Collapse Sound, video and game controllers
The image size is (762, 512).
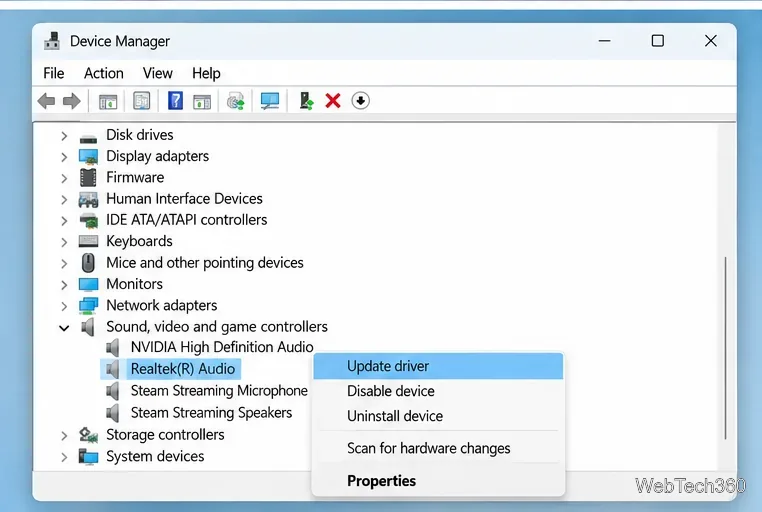pyautogui.click(x=64, y=328)
